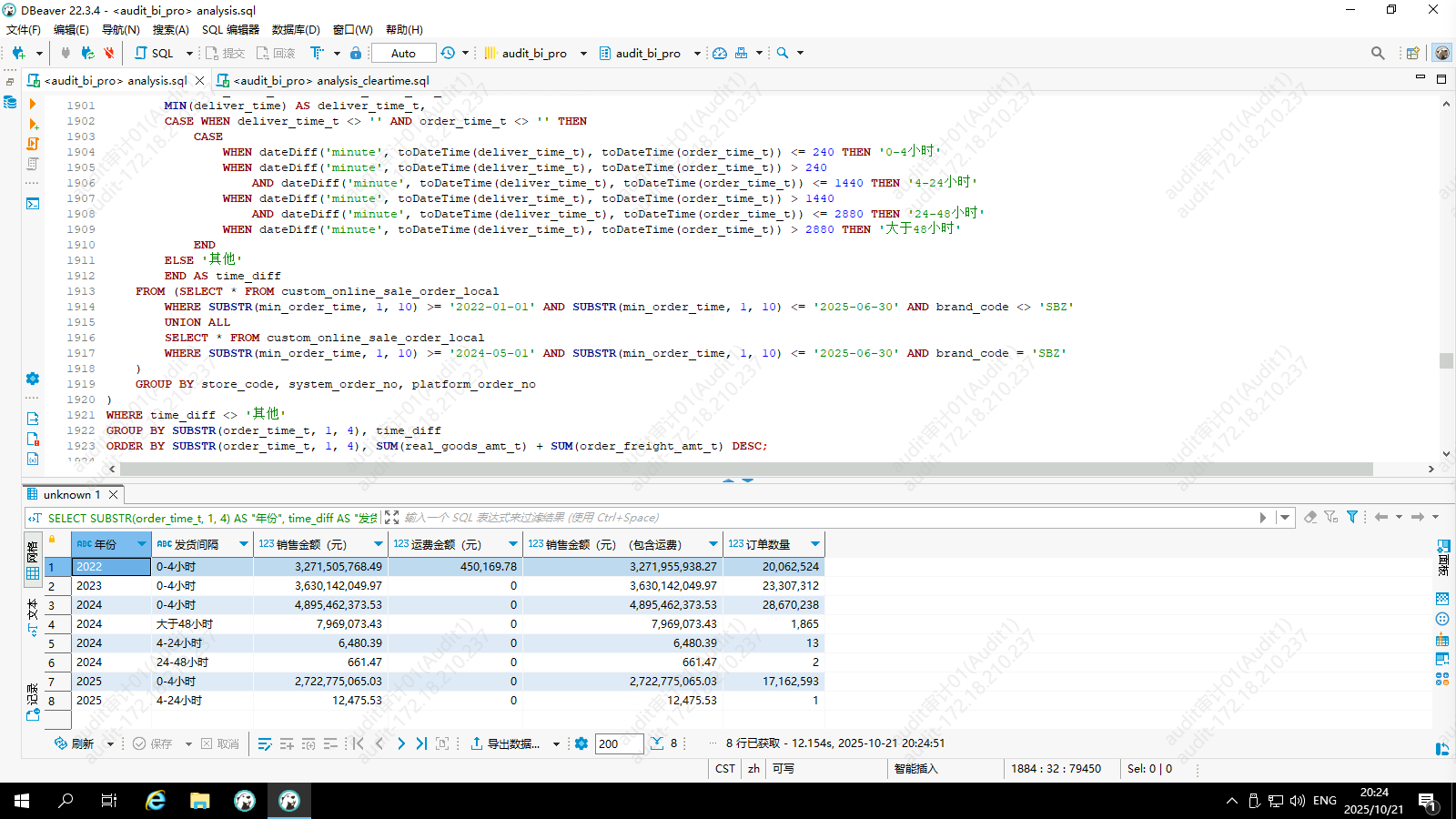1456x819 pixels.
Task: Click the dashboard gauge icon in toolbar
Action: 720,53
